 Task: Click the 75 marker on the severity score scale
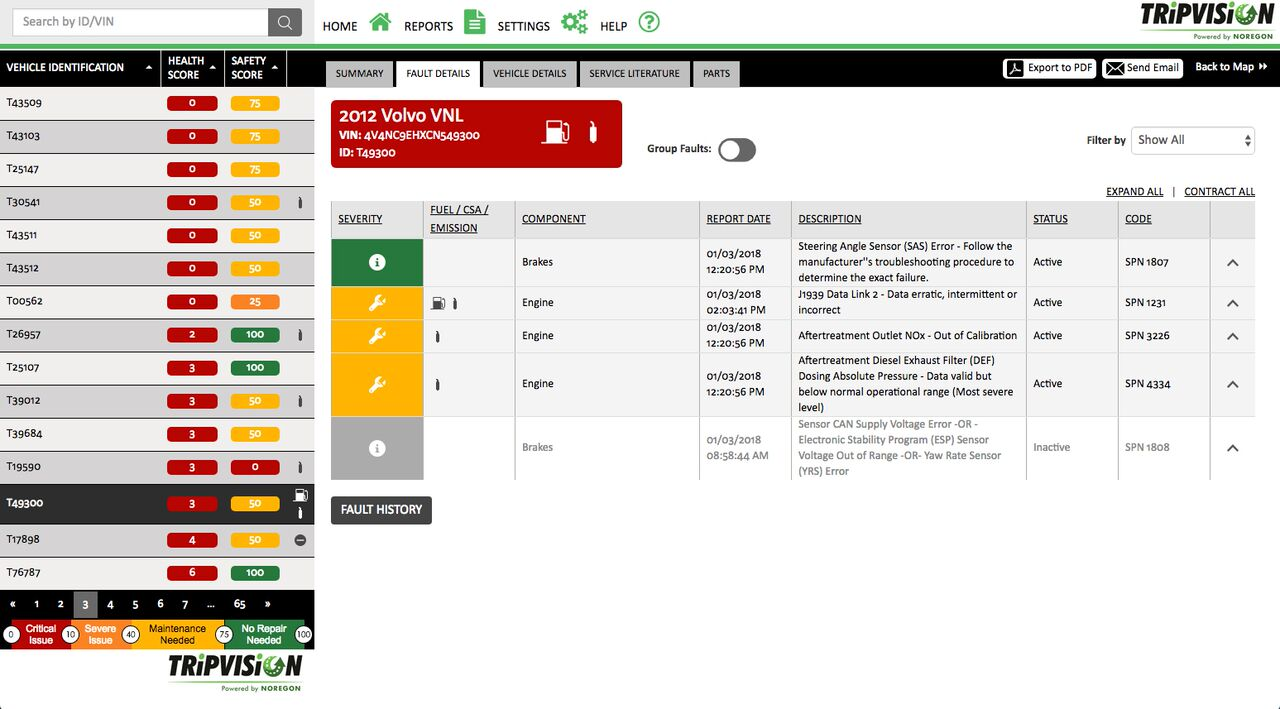[223, 634]
